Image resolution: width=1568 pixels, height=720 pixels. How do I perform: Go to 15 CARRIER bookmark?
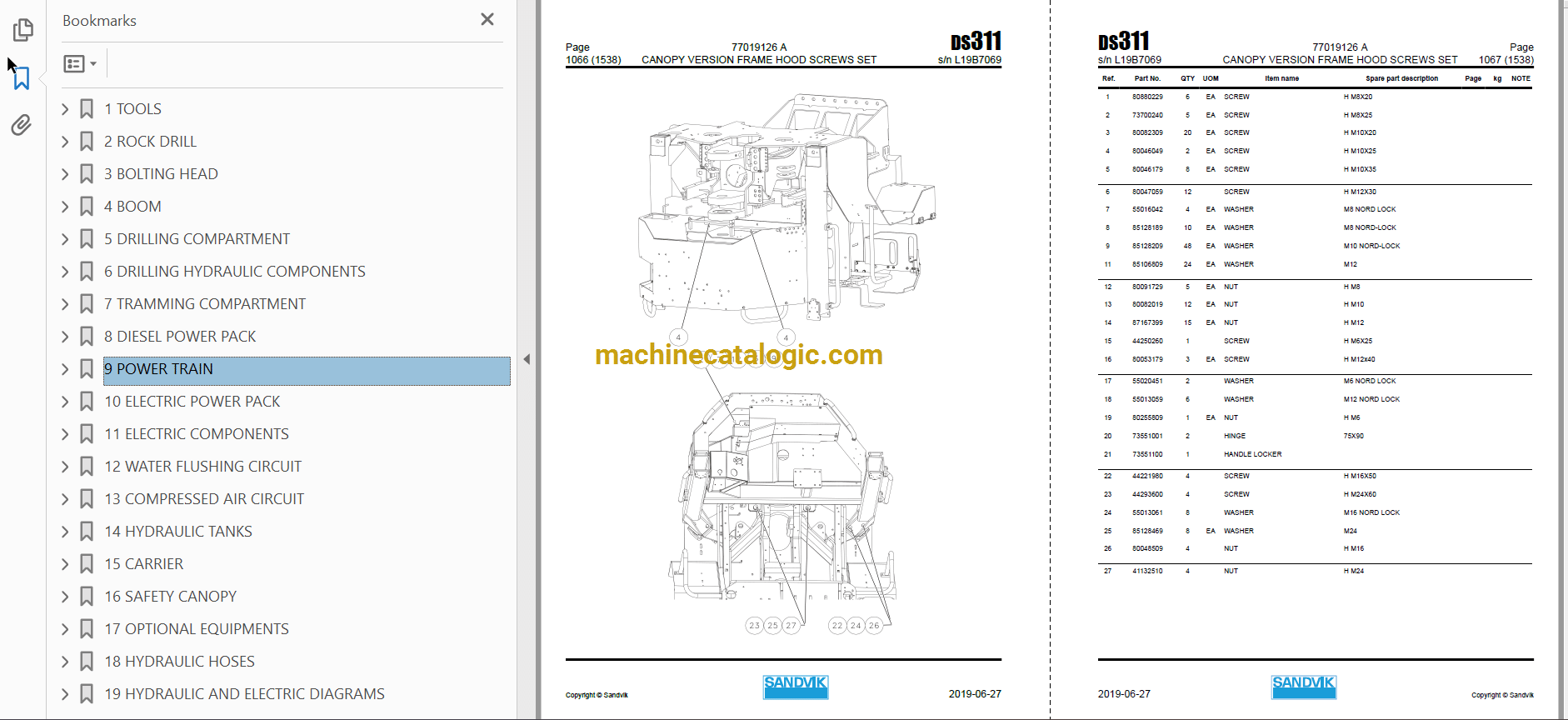pos(143,564)
